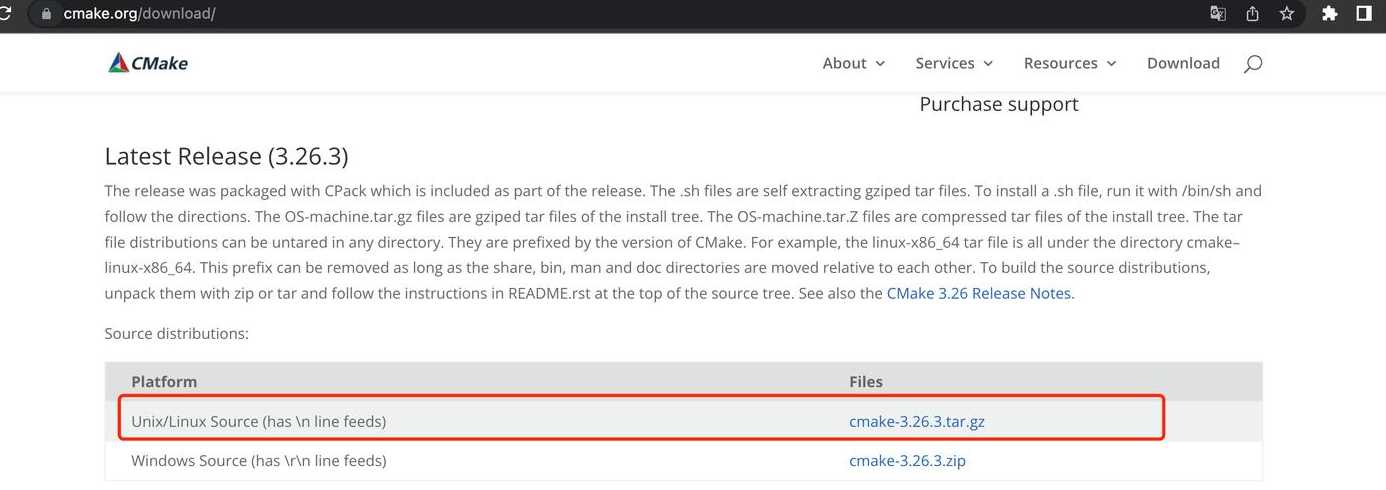Download cmake-3.26.3.tar.gz source file
Image resolution: width=1386 pixels, height=490 pixels.
(916, 421)
